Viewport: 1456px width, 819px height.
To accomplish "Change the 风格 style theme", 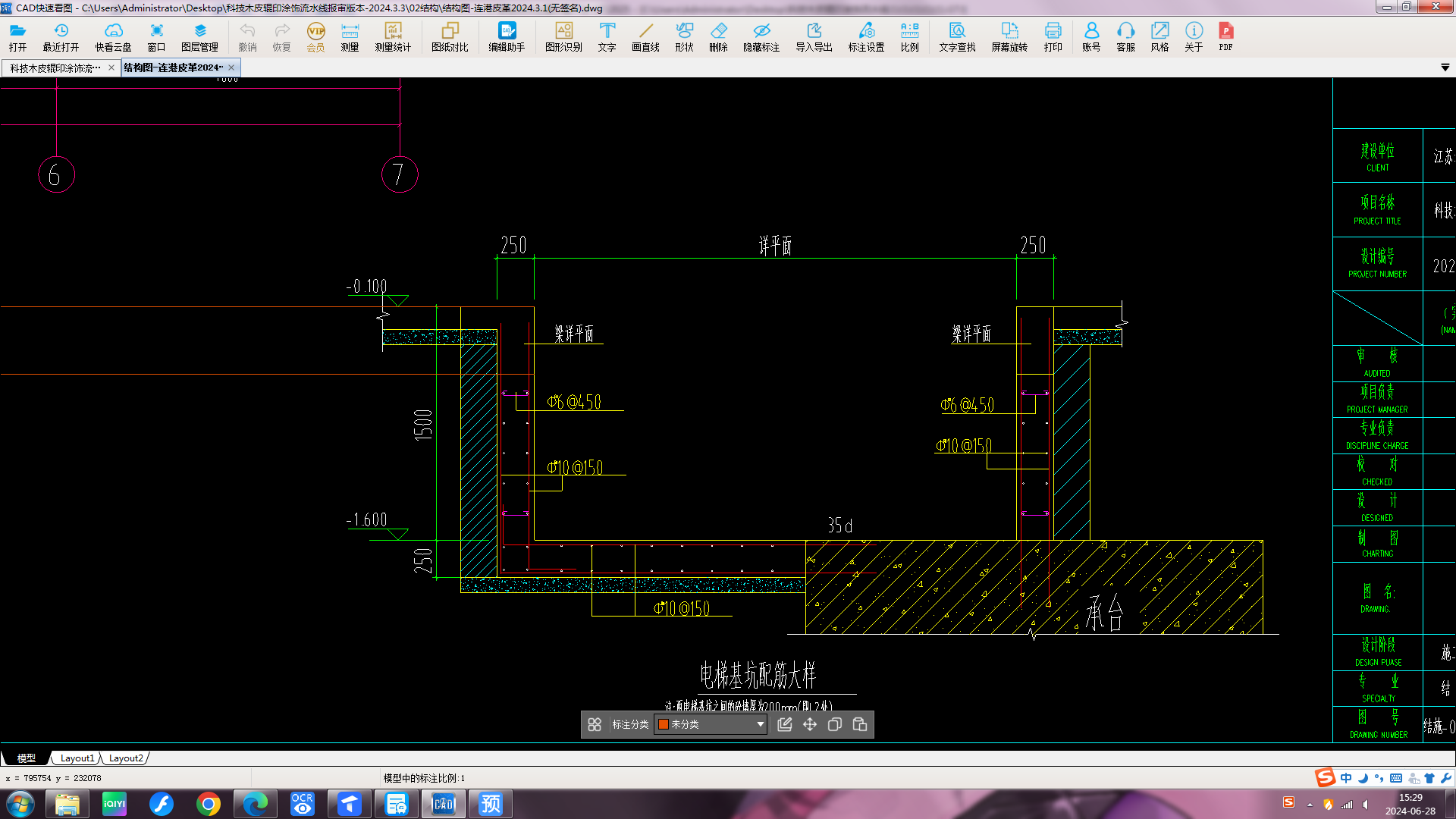I will point(1159,36).
